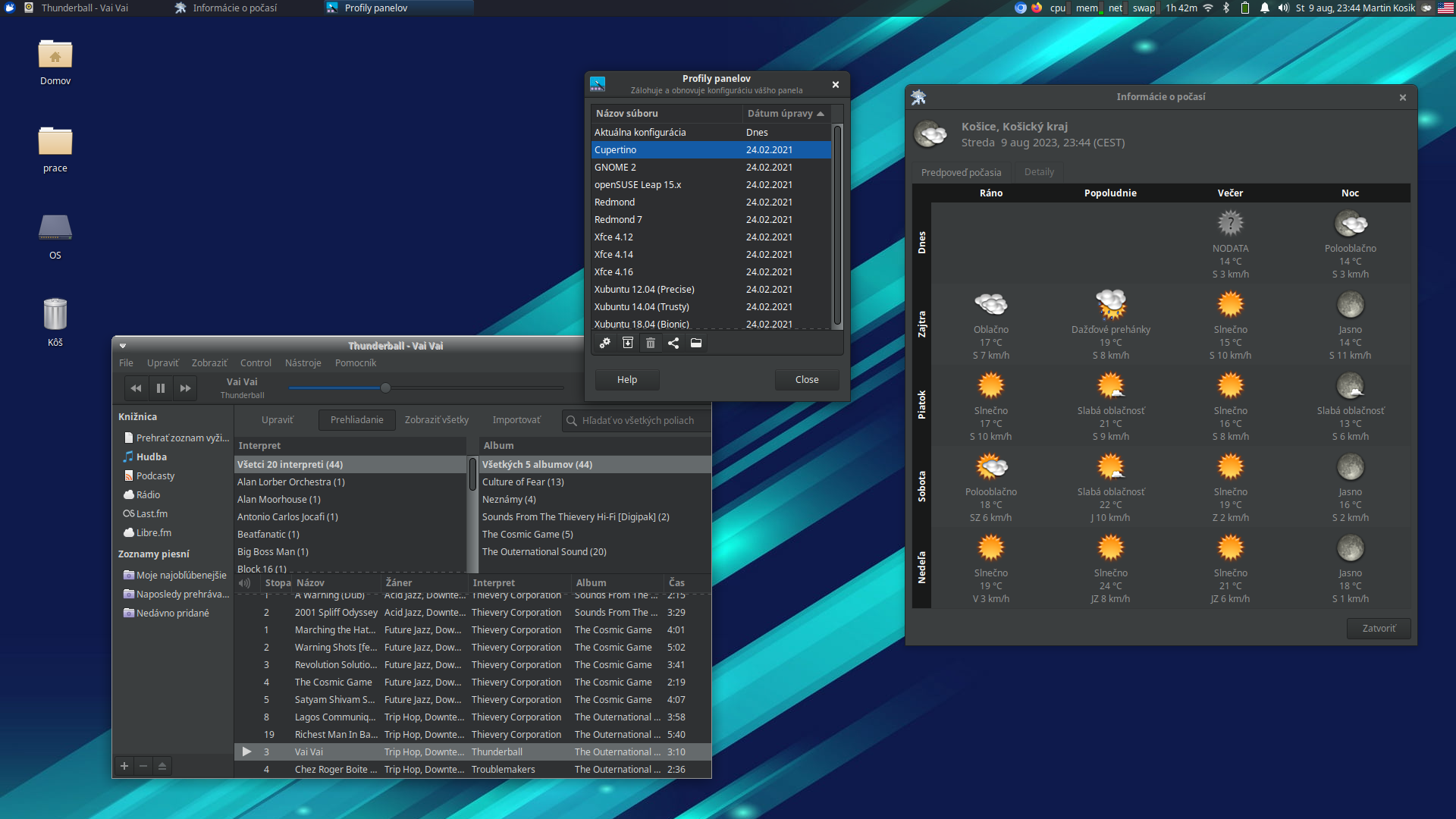Sort tracks by Stopa column header
The image size is (1456, 819).
tap(278, 582)
